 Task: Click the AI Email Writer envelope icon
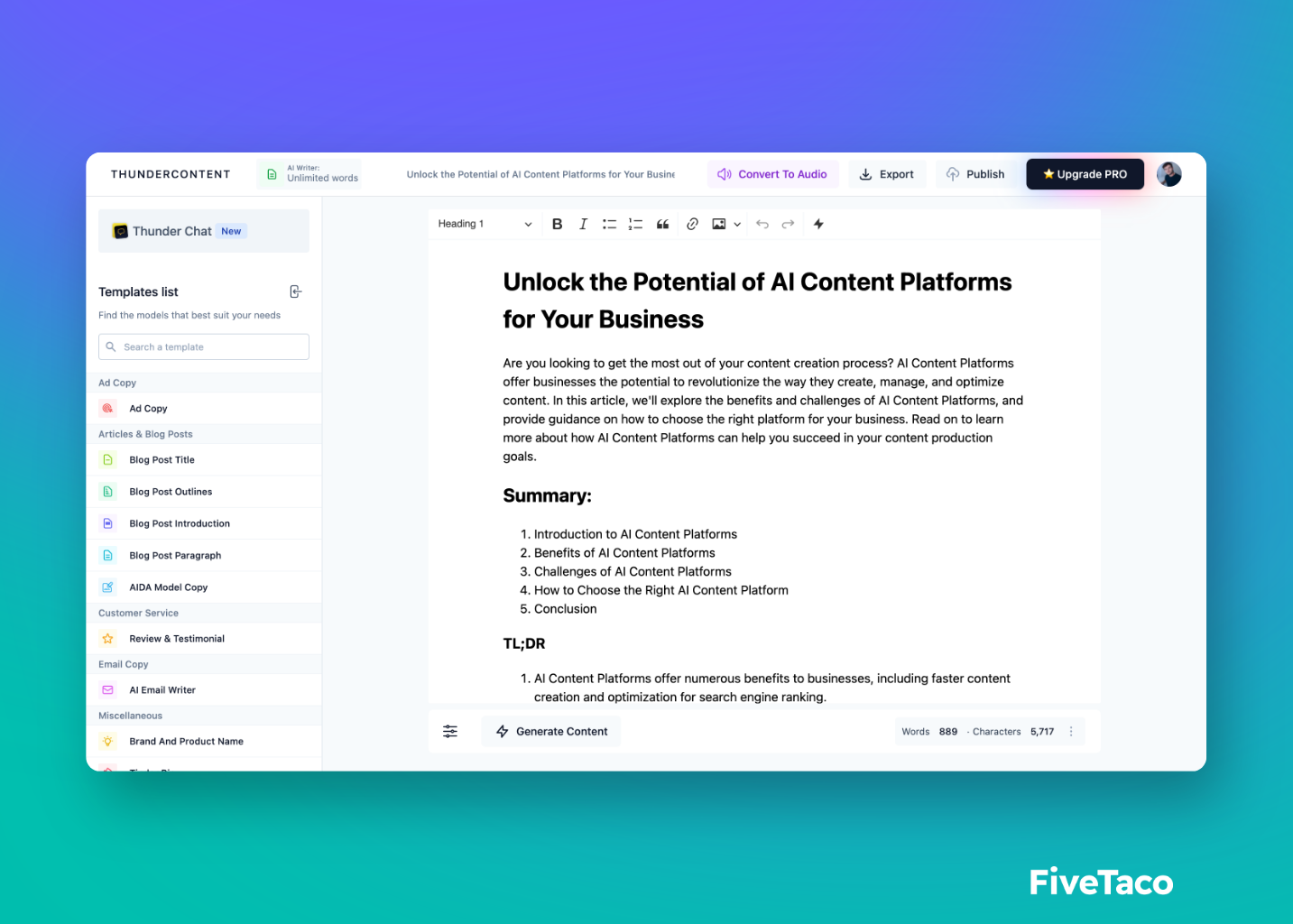(x=107, y=690)
